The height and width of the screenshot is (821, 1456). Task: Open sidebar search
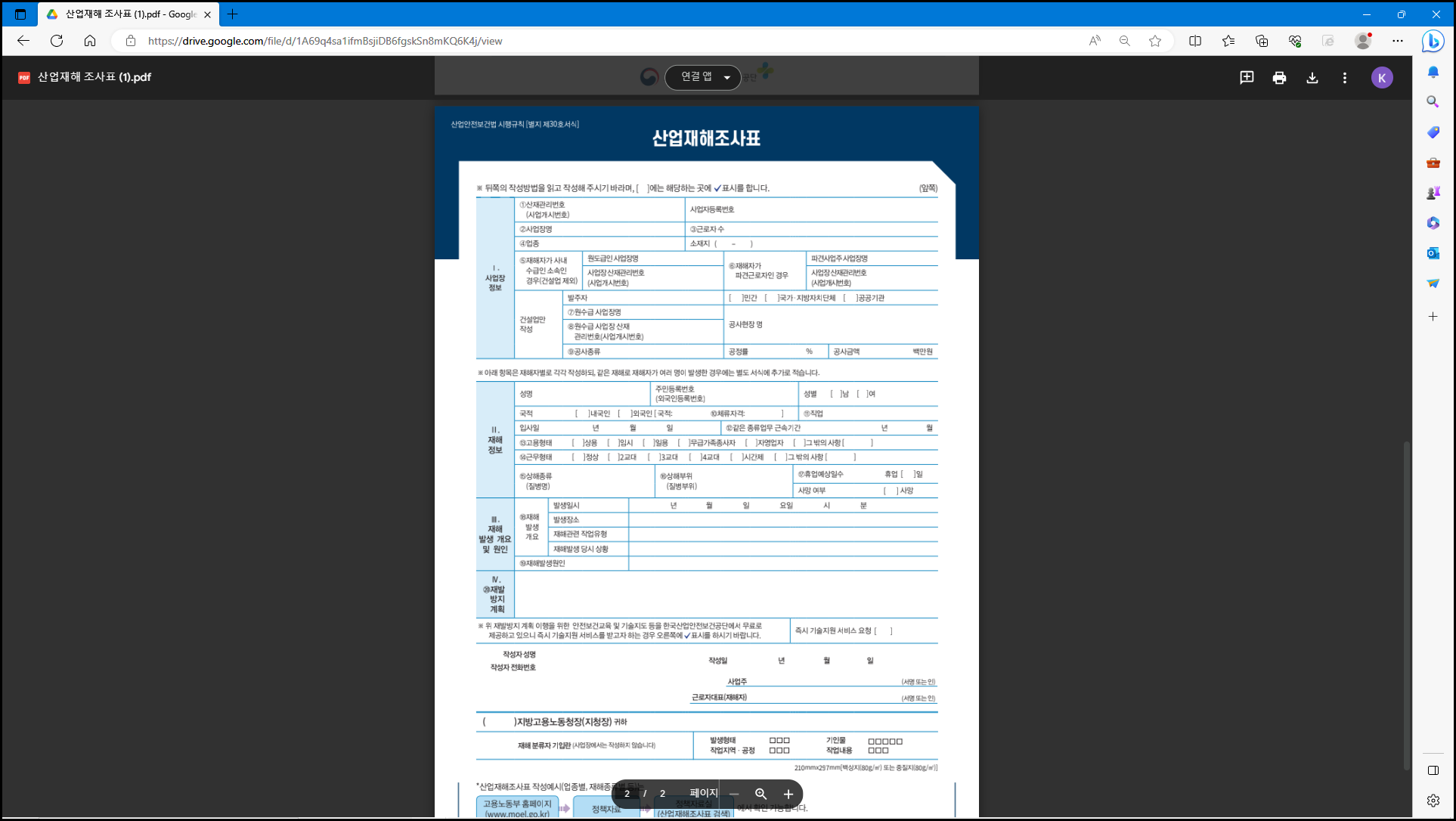coord(1433,102)
